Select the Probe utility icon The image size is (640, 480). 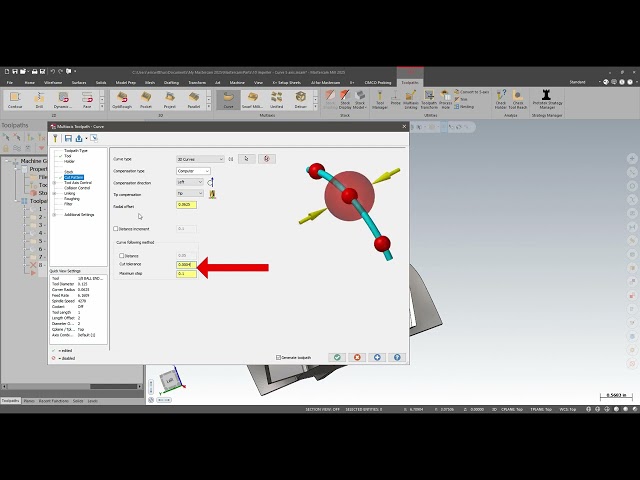(x=395, y=99)
